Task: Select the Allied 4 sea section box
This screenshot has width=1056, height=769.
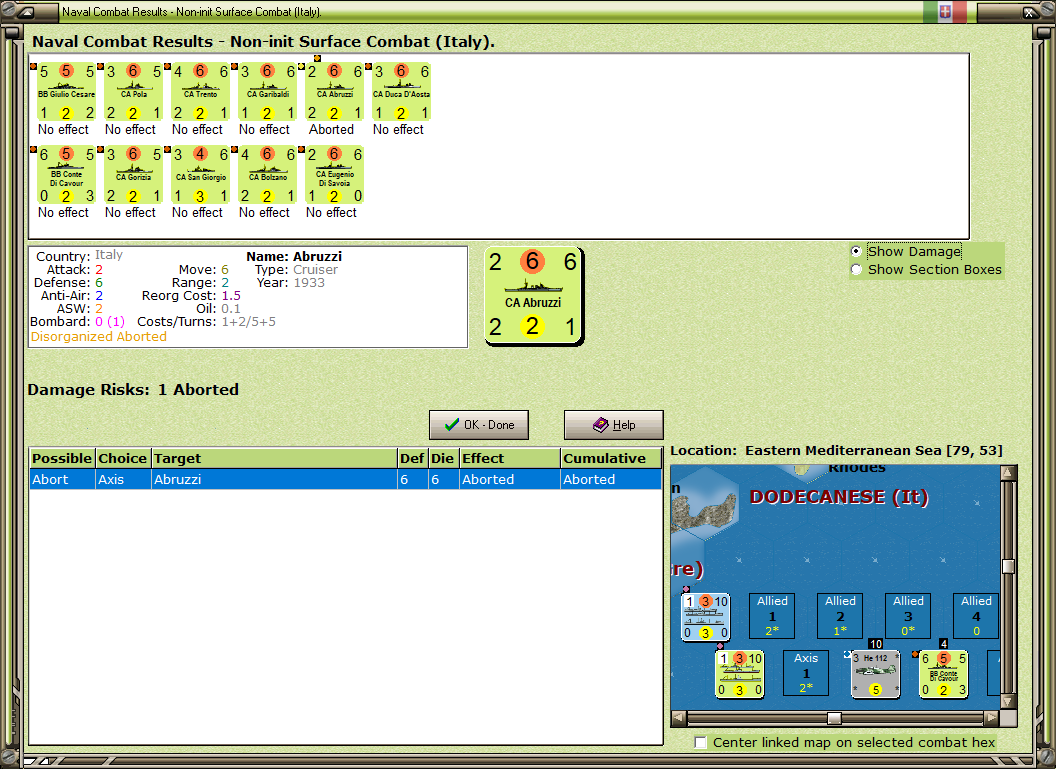Action: coord(976,615)
